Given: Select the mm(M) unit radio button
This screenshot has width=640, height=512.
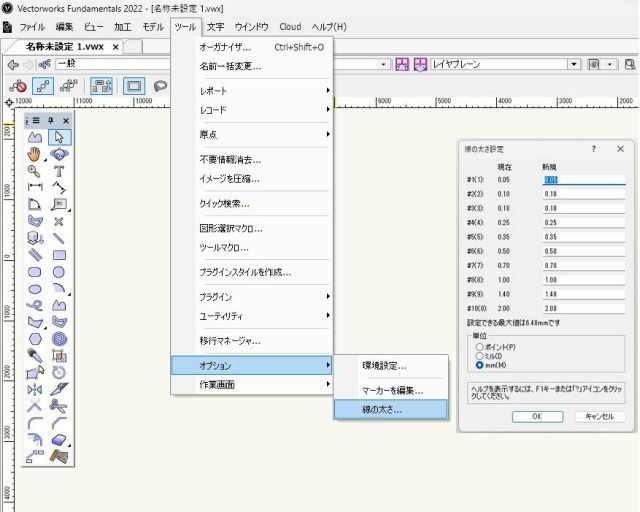Looking at the screenshot, I should click(x=480, y=365).
